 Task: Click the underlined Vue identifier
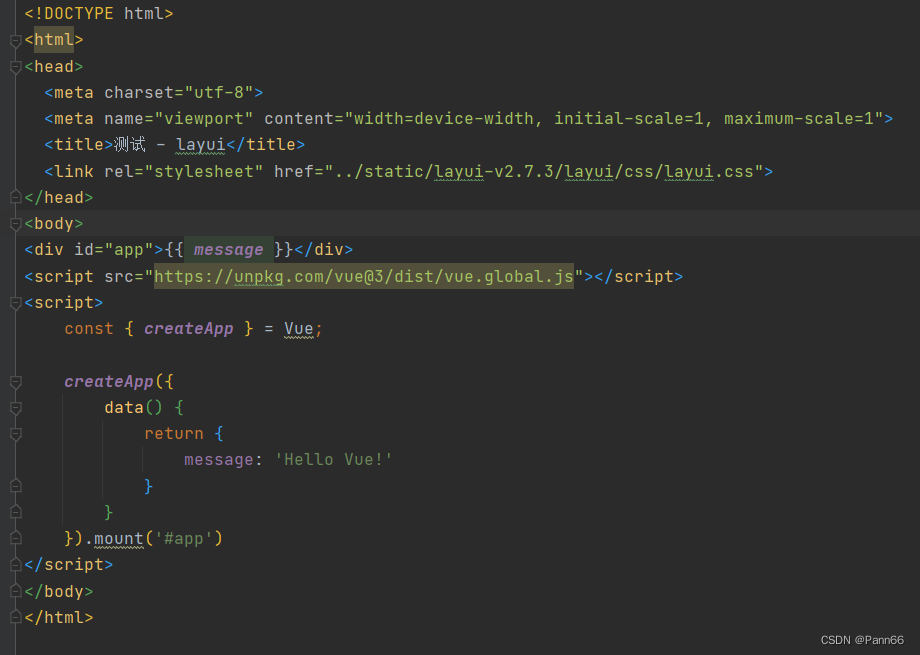[x=300, y=328]
